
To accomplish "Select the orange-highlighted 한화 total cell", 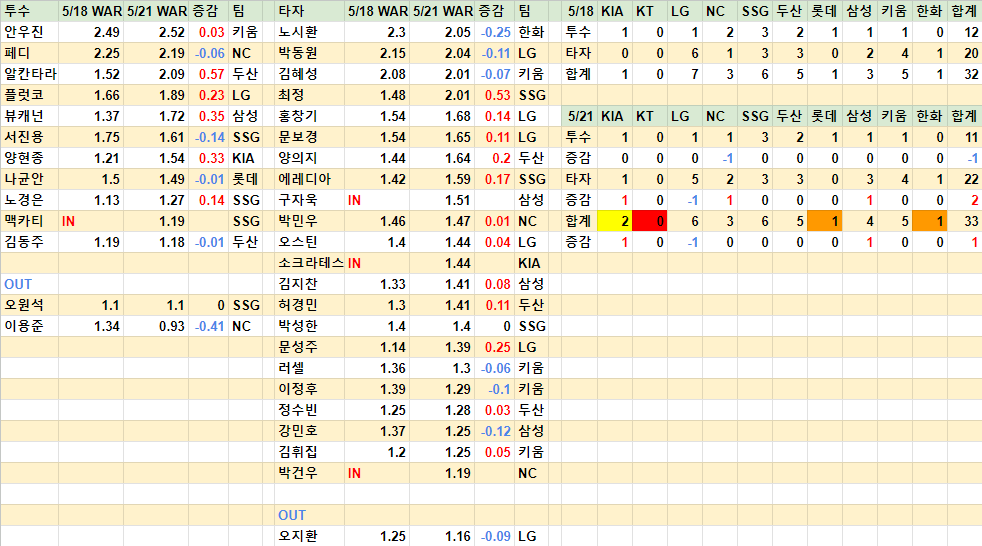I will (x=929, y=221).
